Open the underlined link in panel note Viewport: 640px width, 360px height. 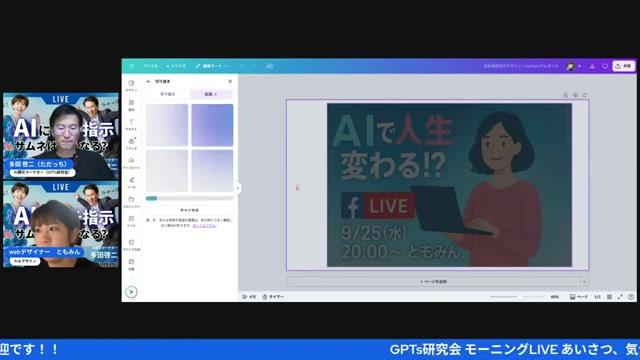pos(204,225)
